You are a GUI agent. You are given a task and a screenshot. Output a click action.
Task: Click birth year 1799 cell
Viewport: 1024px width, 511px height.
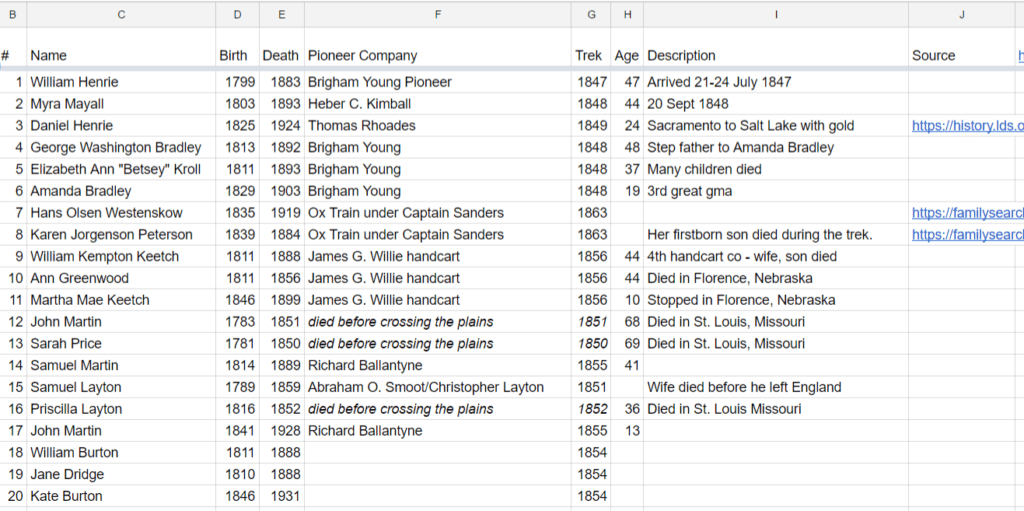[x=238, y=82]
